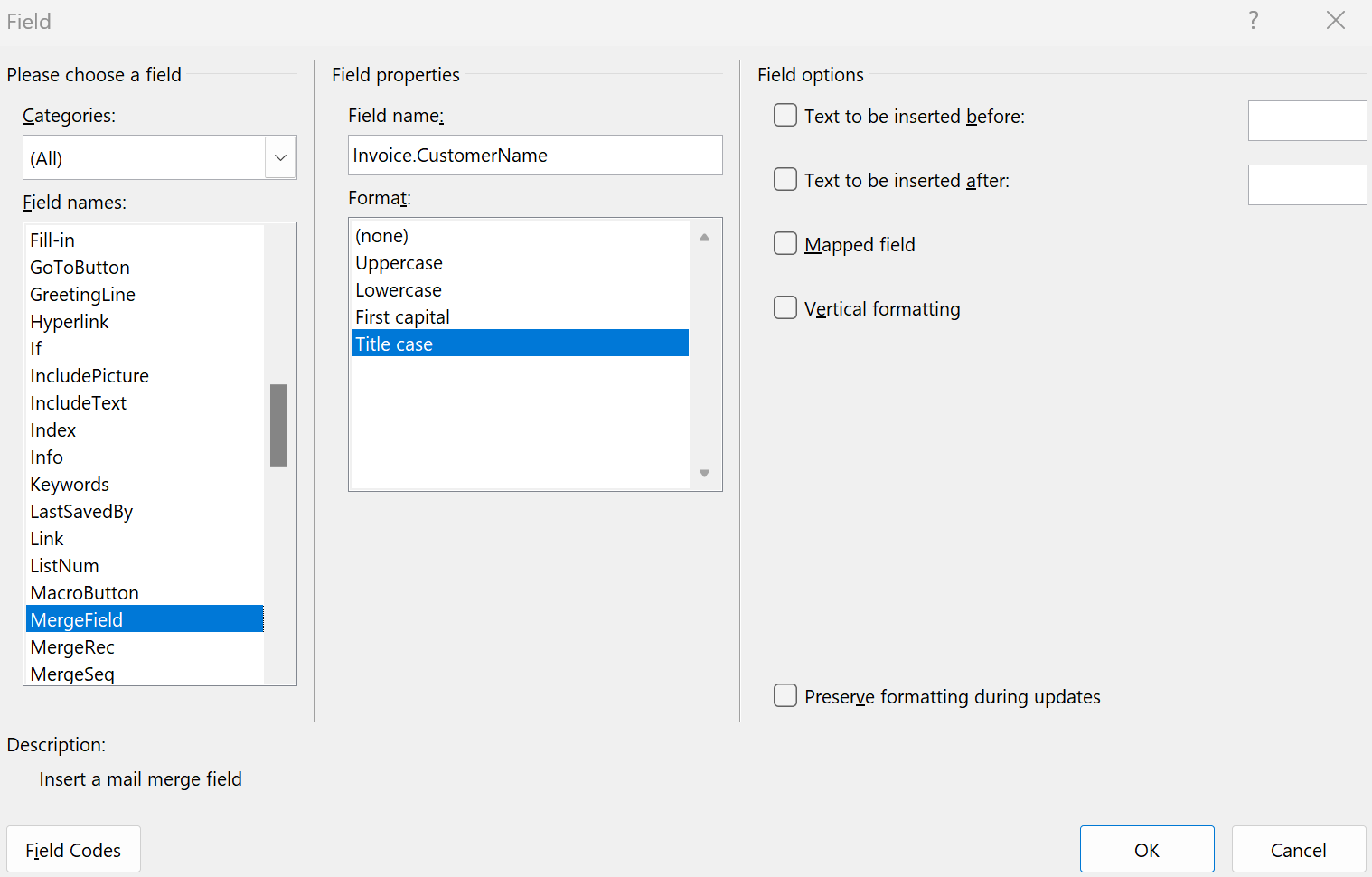The width and height of the screenshot is (1372, 877).
Task: Click the Cancel button
Action: tap(1298, 850)
